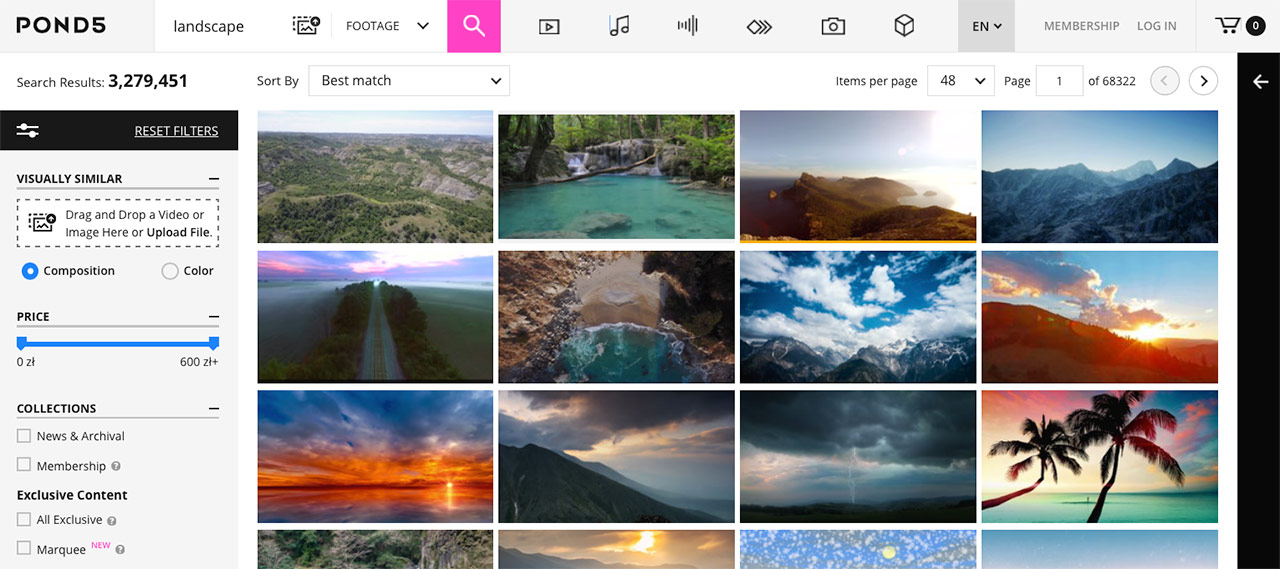1280x569 pixels.
Task: Open the aerial green badlands thumbnail
Action: click(375, 177)
